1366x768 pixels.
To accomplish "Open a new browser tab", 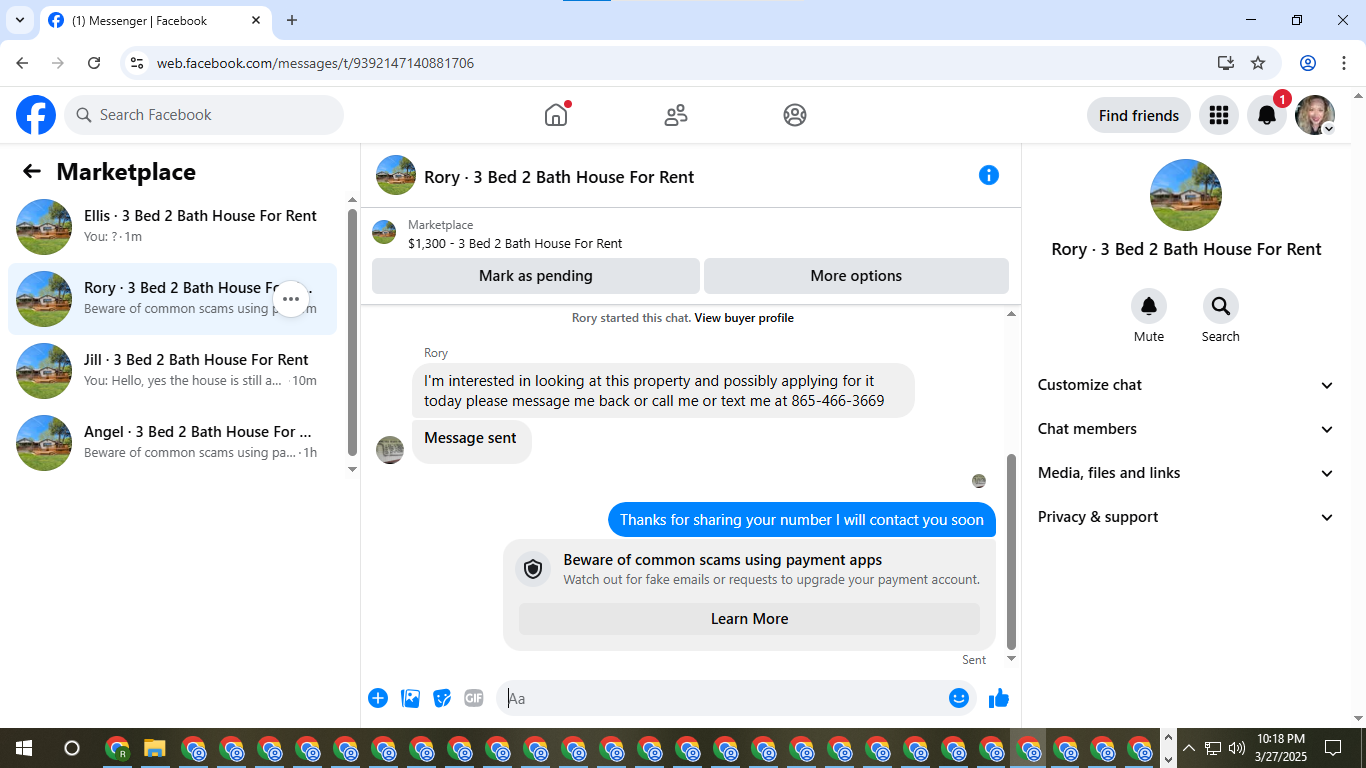I will click(292, 20).
